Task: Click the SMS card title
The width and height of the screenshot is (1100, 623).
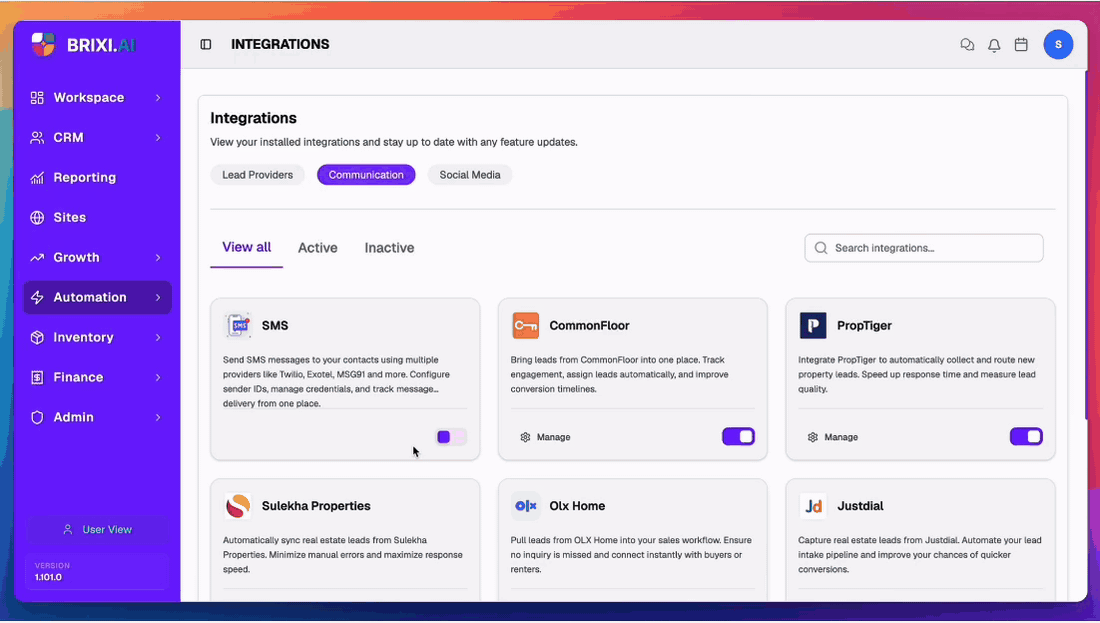Action: (x=275, y=326)
